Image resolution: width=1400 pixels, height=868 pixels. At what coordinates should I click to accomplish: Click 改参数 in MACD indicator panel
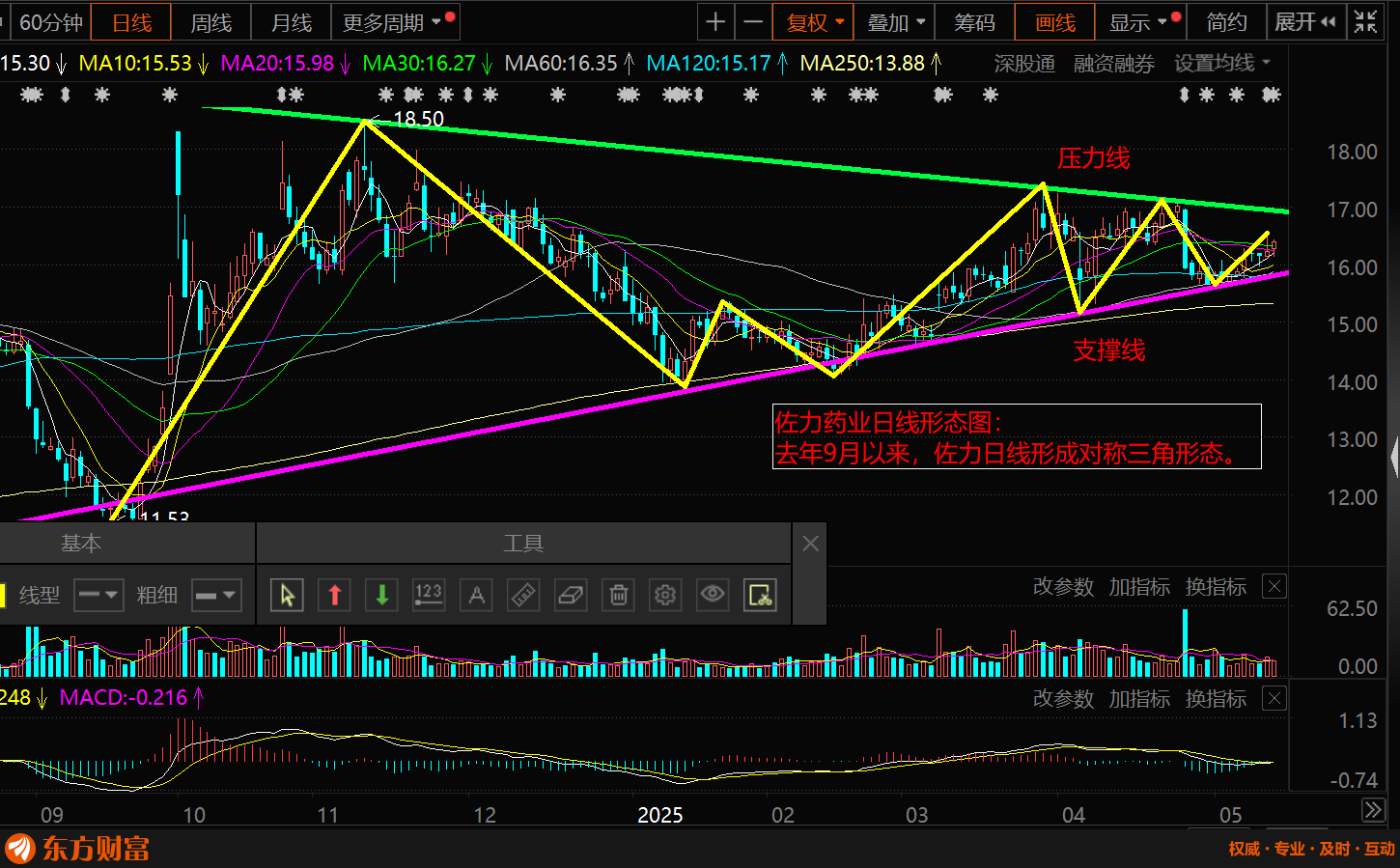coord(1063,699)
